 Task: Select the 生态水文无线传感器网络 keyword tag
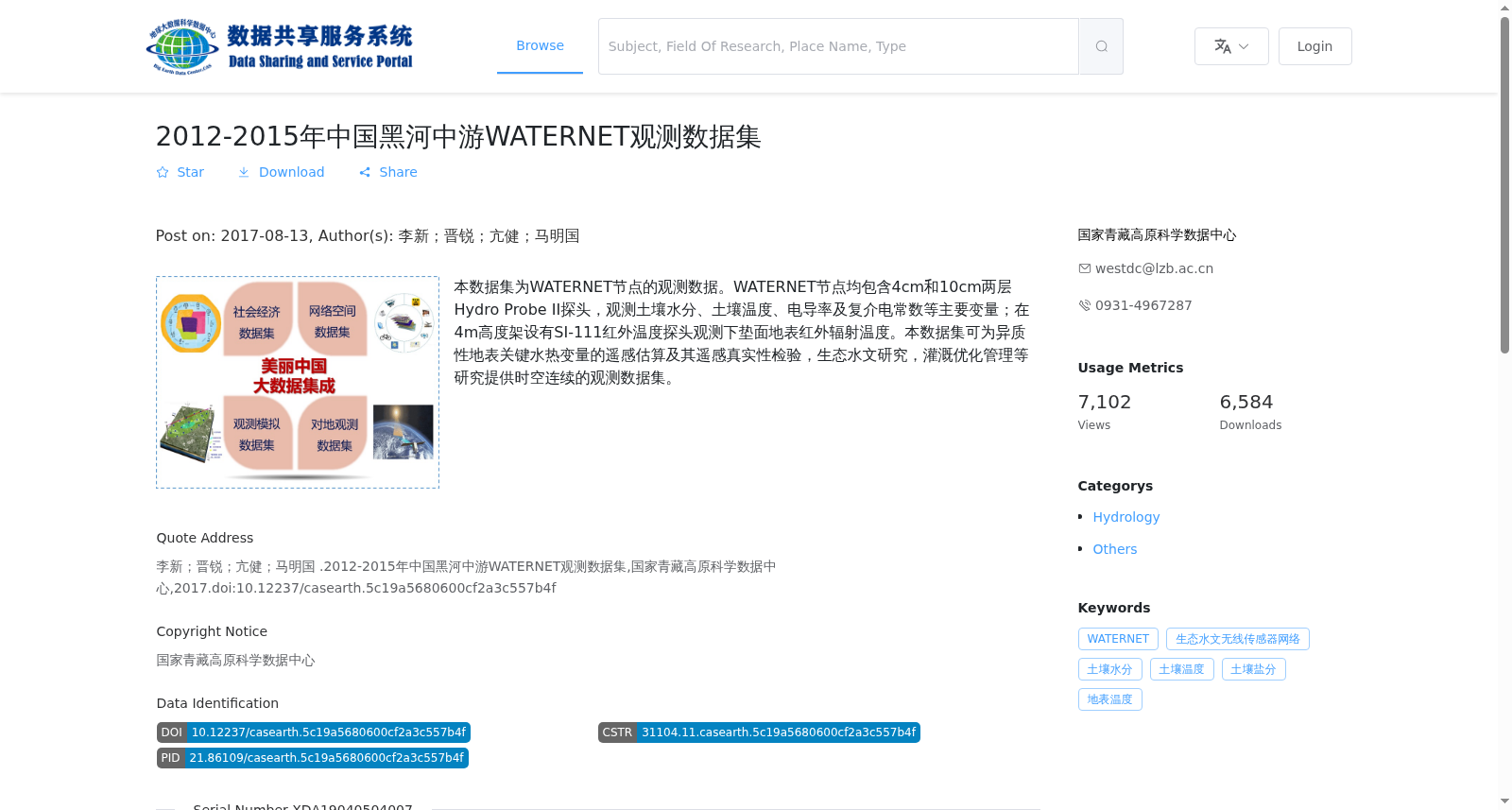coord(1238,639)
